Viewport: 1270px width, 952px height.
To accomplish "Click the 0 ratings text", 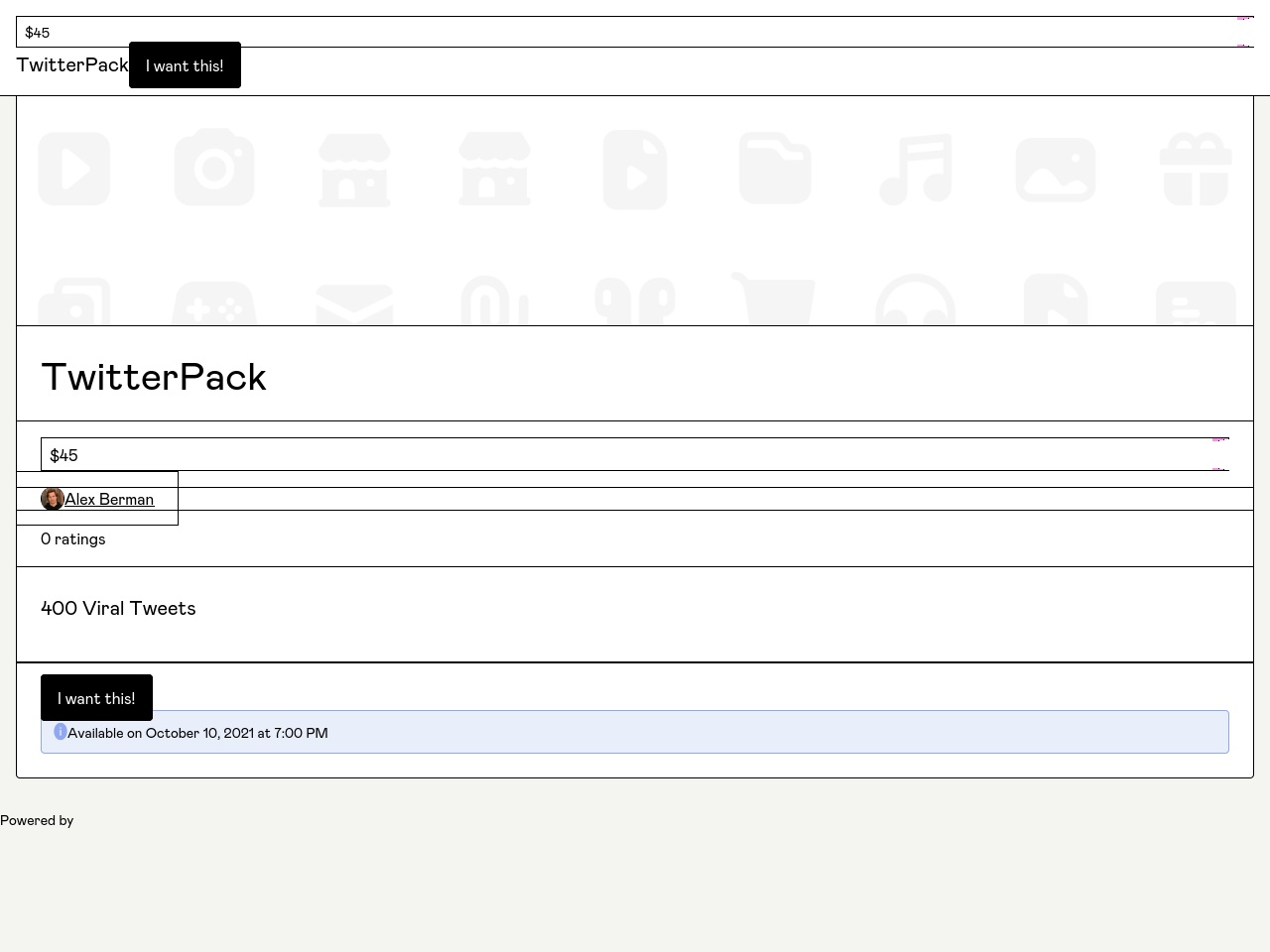I will [73, 538].
